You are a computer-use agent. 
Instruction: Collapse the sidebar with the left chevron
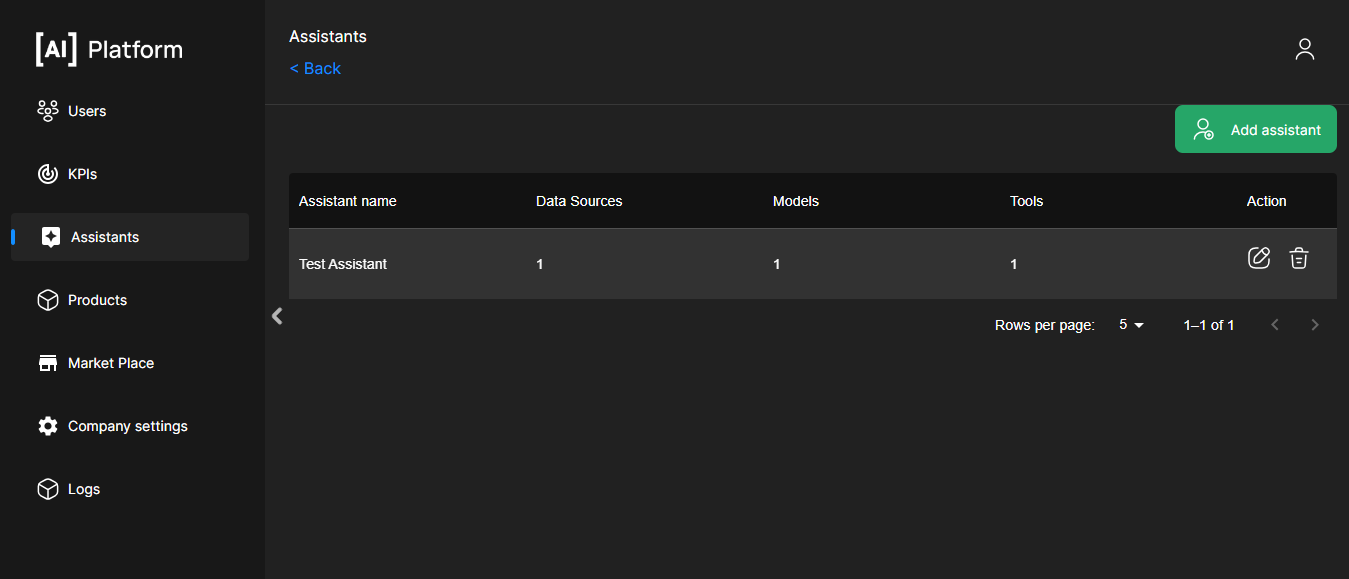[x=277, y=316]
